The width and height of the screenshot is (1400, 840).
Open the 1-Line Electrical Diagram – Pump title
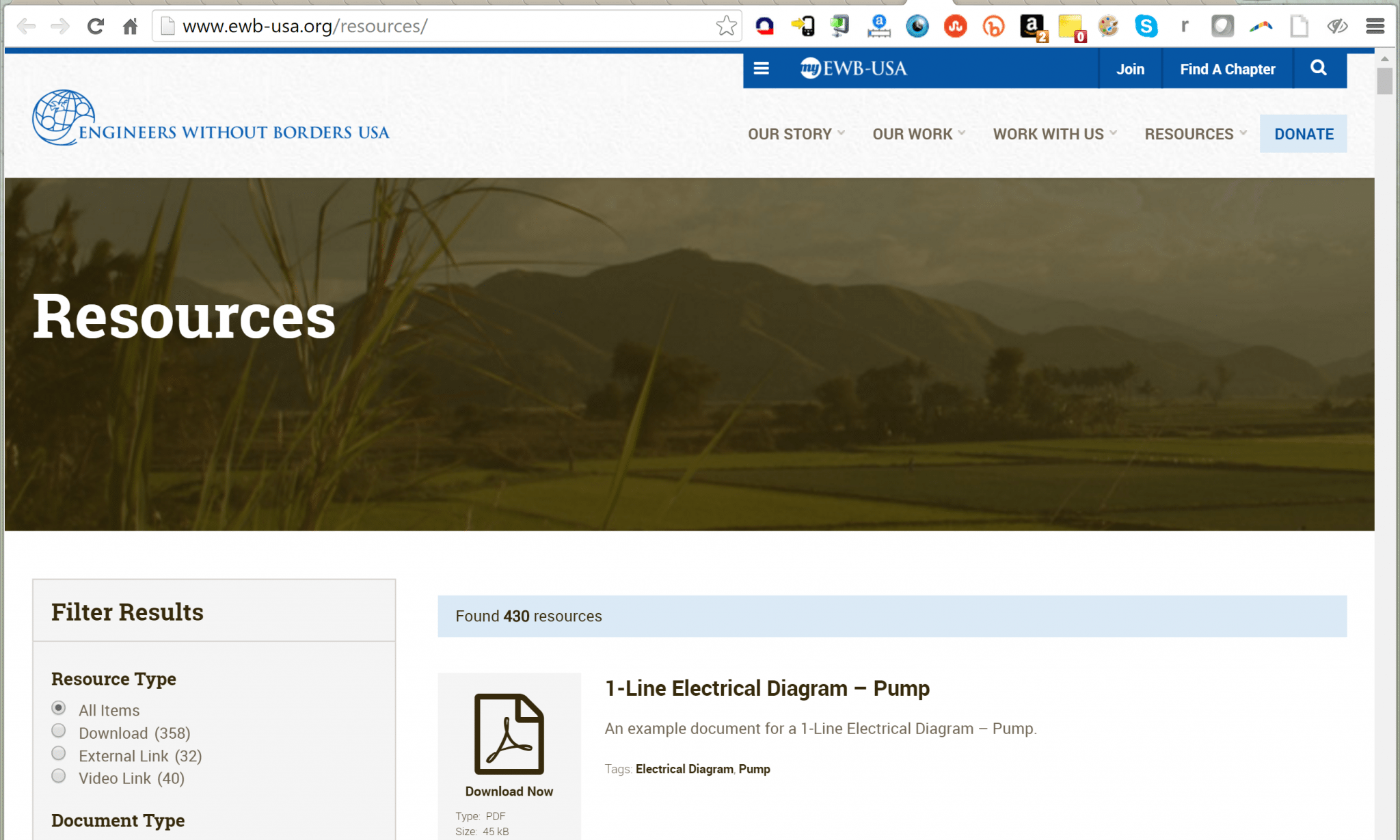767,688
